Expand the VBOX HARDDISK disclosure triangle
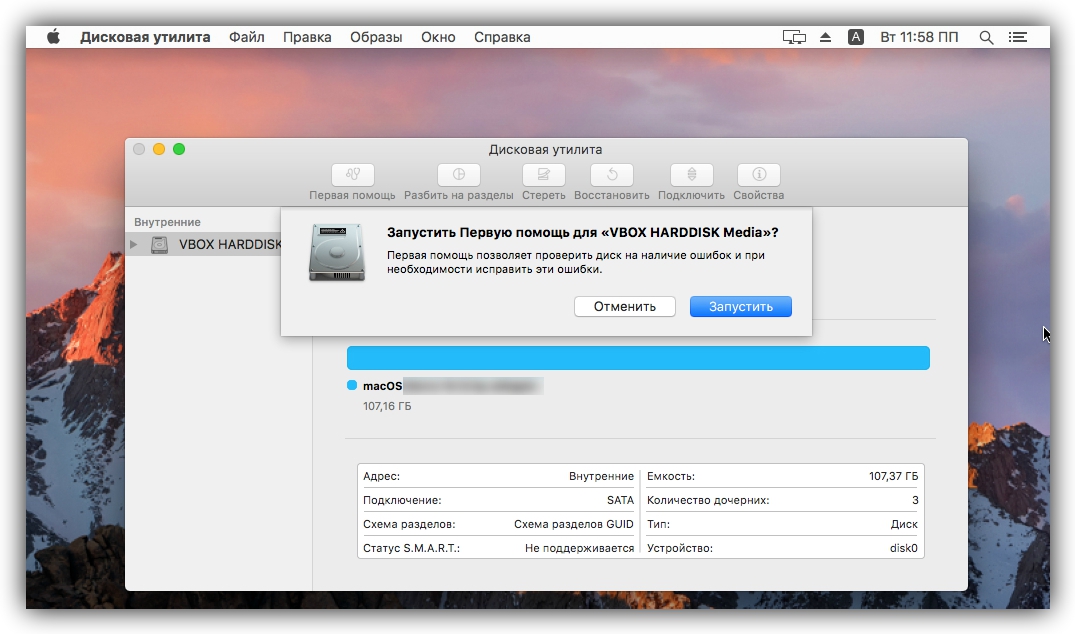The height and width of the screenshot is (634, 1075). click(x=134, y=244)
